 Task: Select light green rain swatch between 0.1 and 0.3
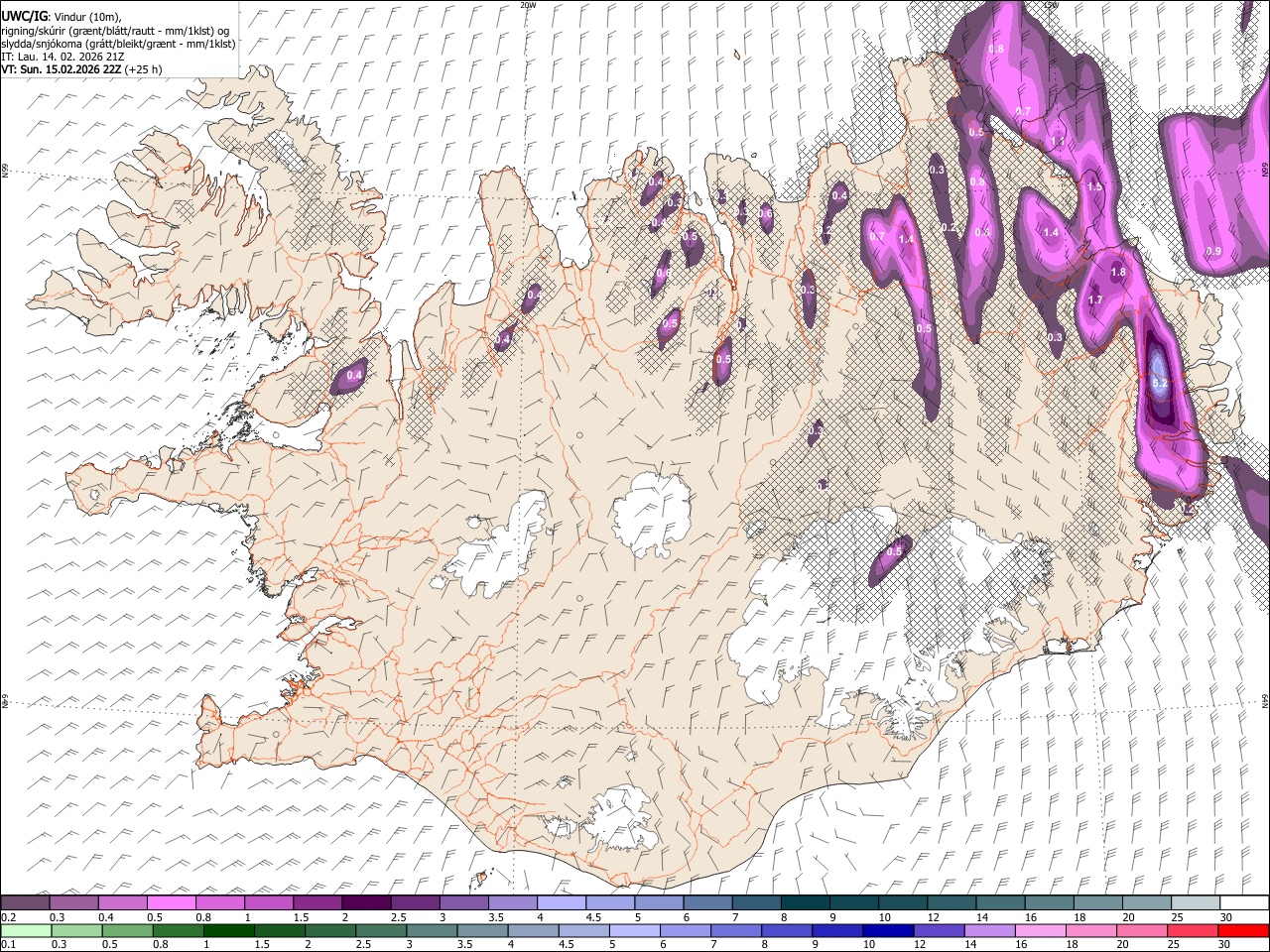(x=25, y=930)
